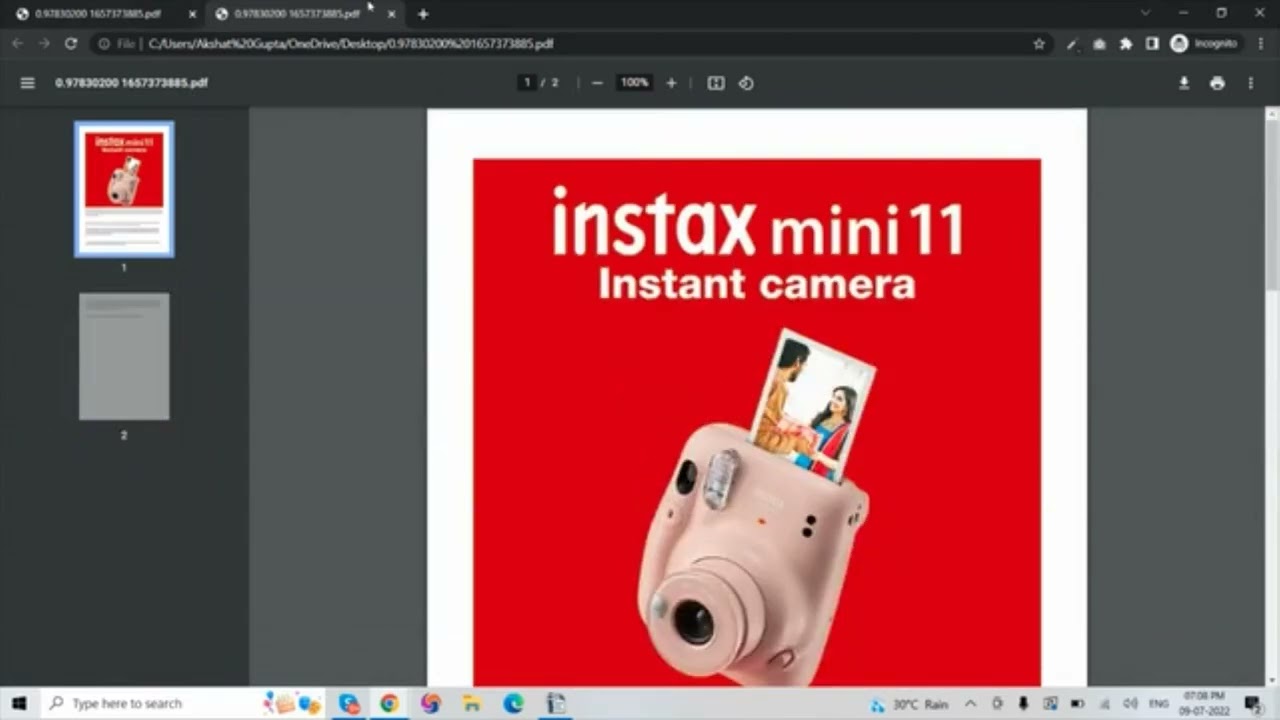This screenshot has width=1280, height=720.
Task: Jump to page 2 thumbnail
Action: coord(124,356)
